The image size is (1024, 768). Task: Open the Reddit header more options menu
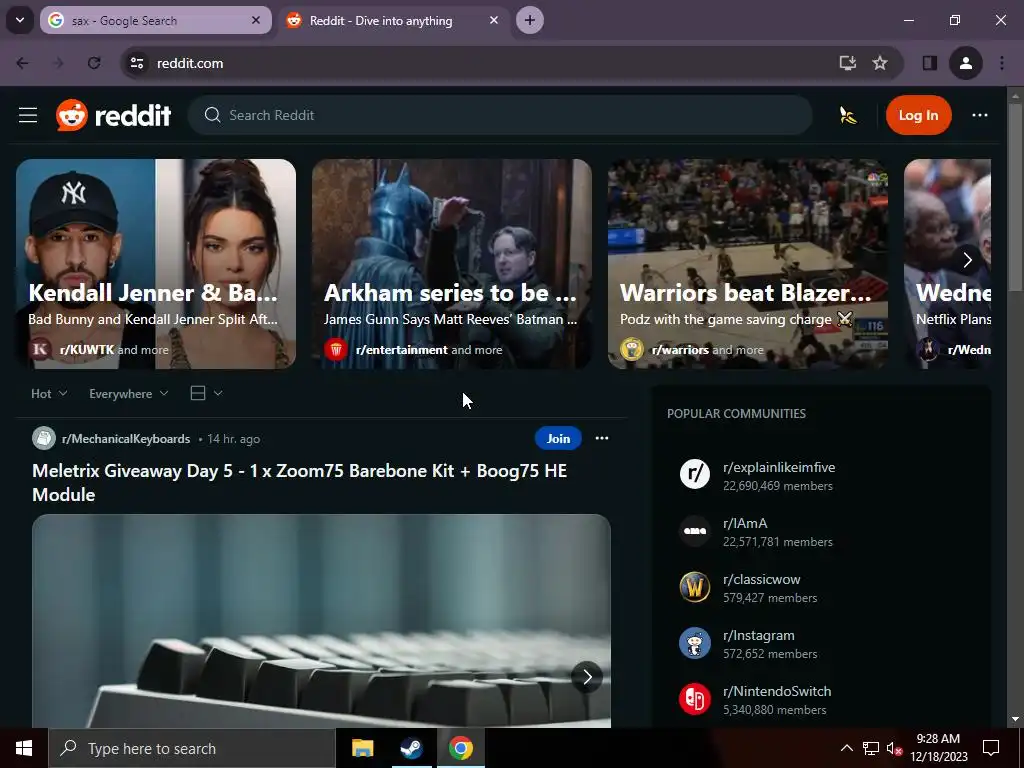pos(980,115)
